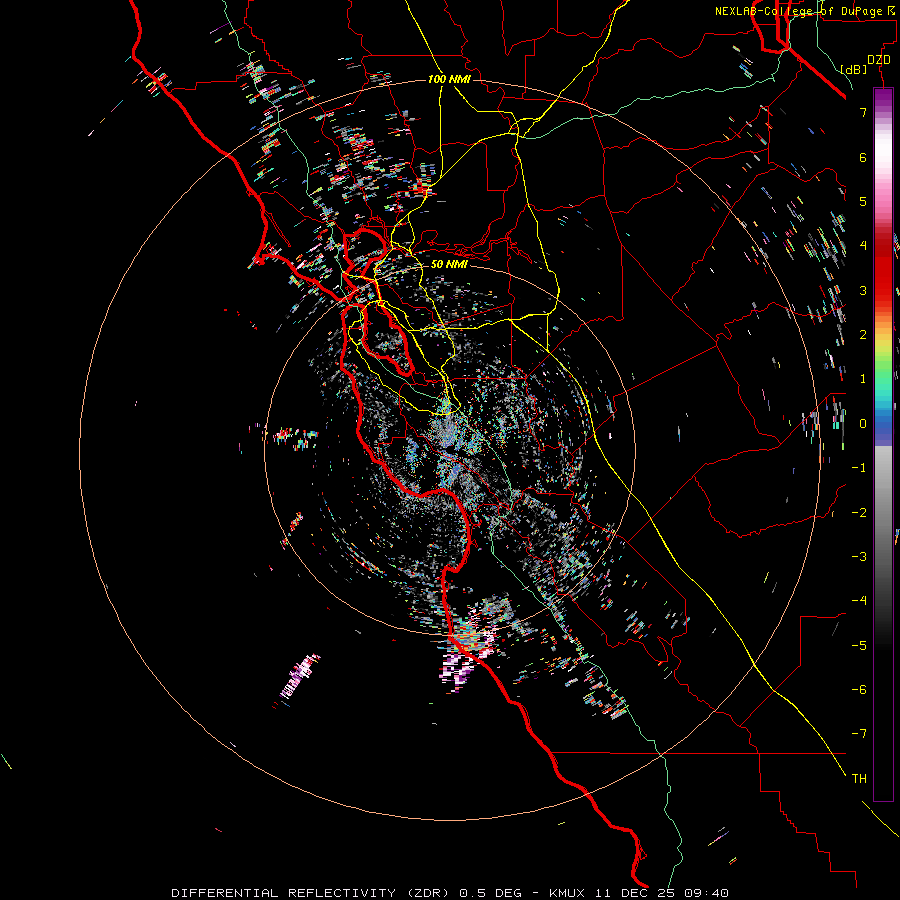The width and height of the screenshot is (900, 900).
Task: Click the 5 dB label on the legend
Action: click(863, 201)
